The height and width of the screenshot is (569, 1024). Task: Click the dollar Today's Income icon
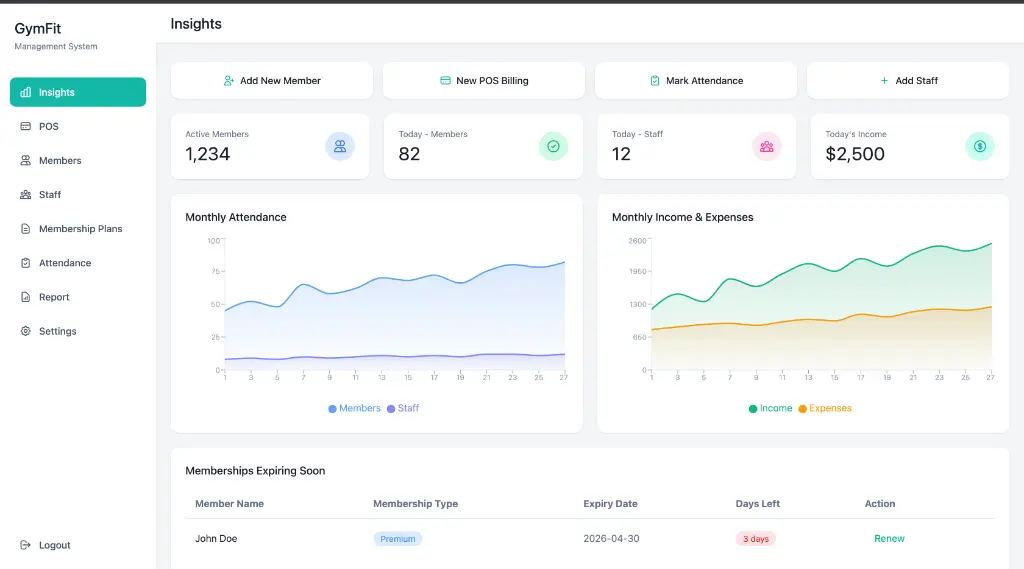pos(980,146)
